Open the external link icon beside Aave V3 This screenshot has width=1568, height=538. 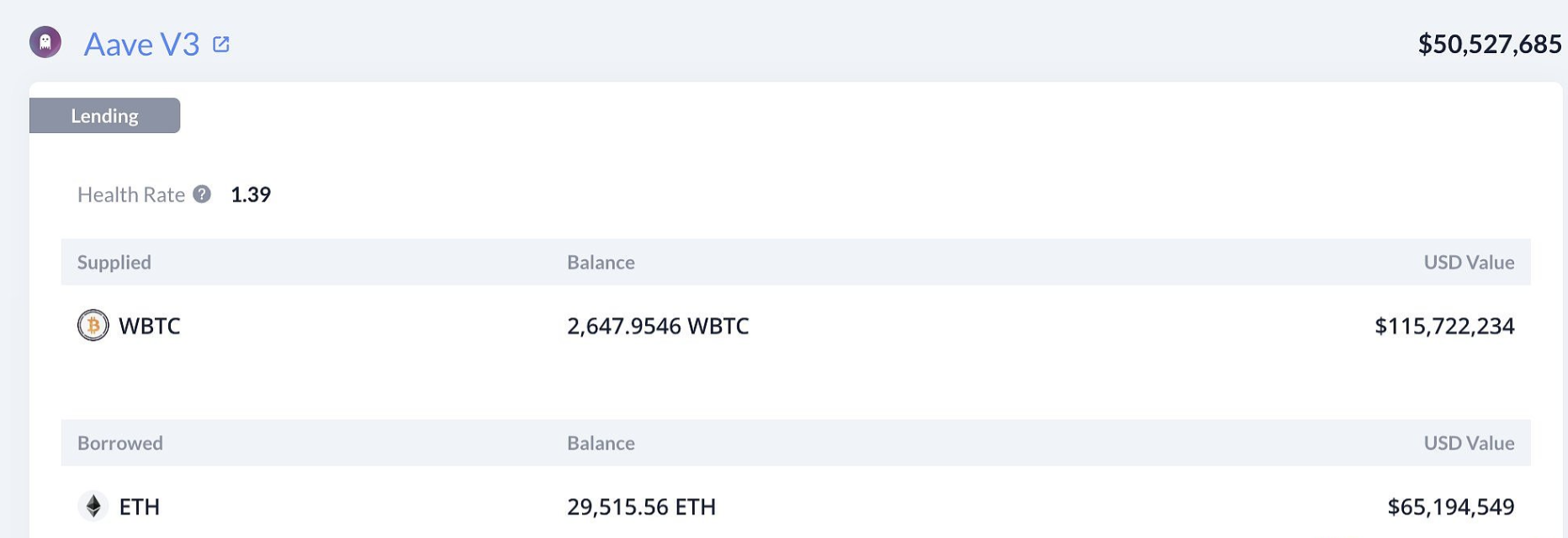point(221,44)
